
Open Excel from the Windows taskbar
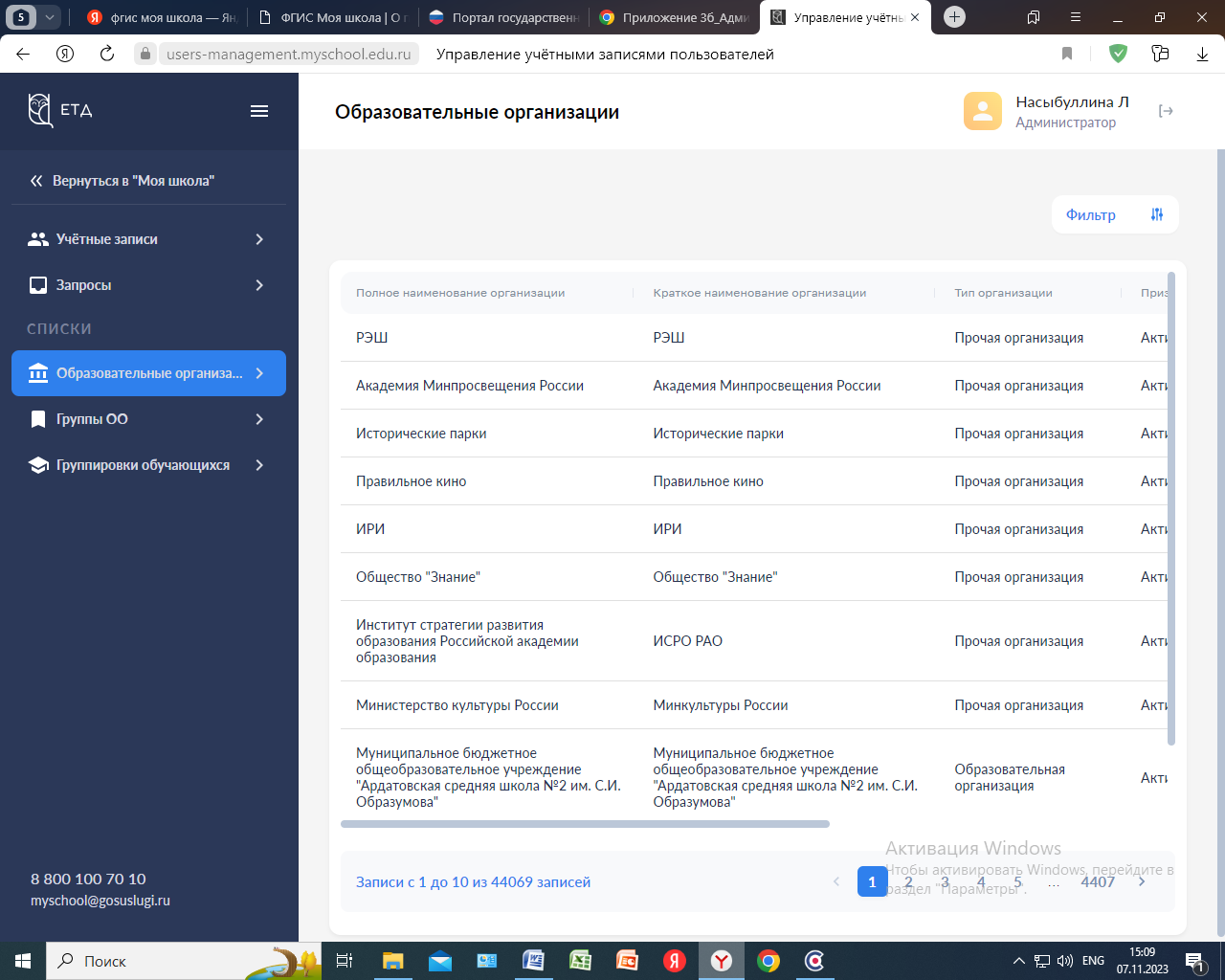580,961
